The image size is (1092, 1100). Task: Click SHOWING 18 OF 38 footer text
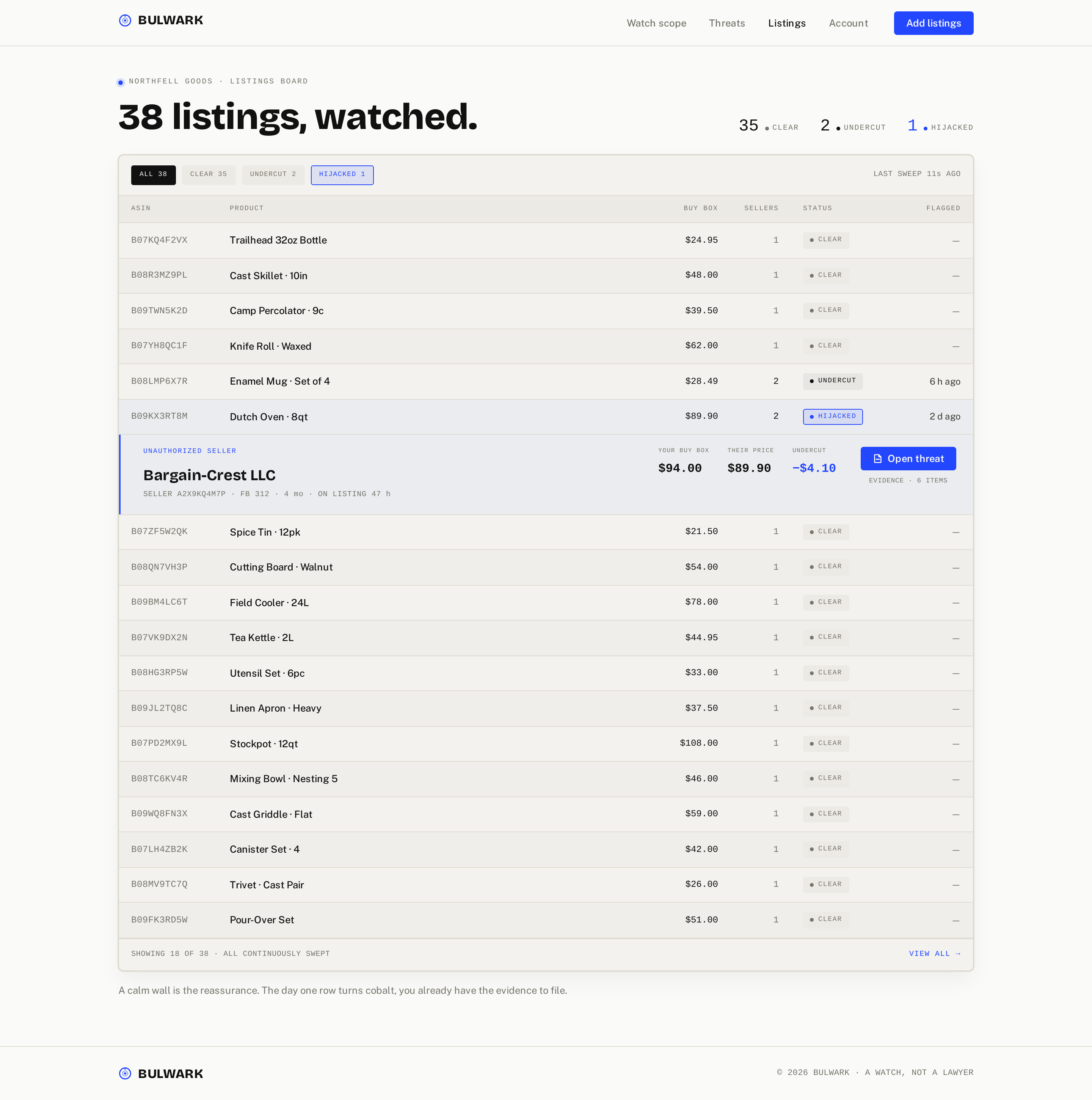click(230, 954)
